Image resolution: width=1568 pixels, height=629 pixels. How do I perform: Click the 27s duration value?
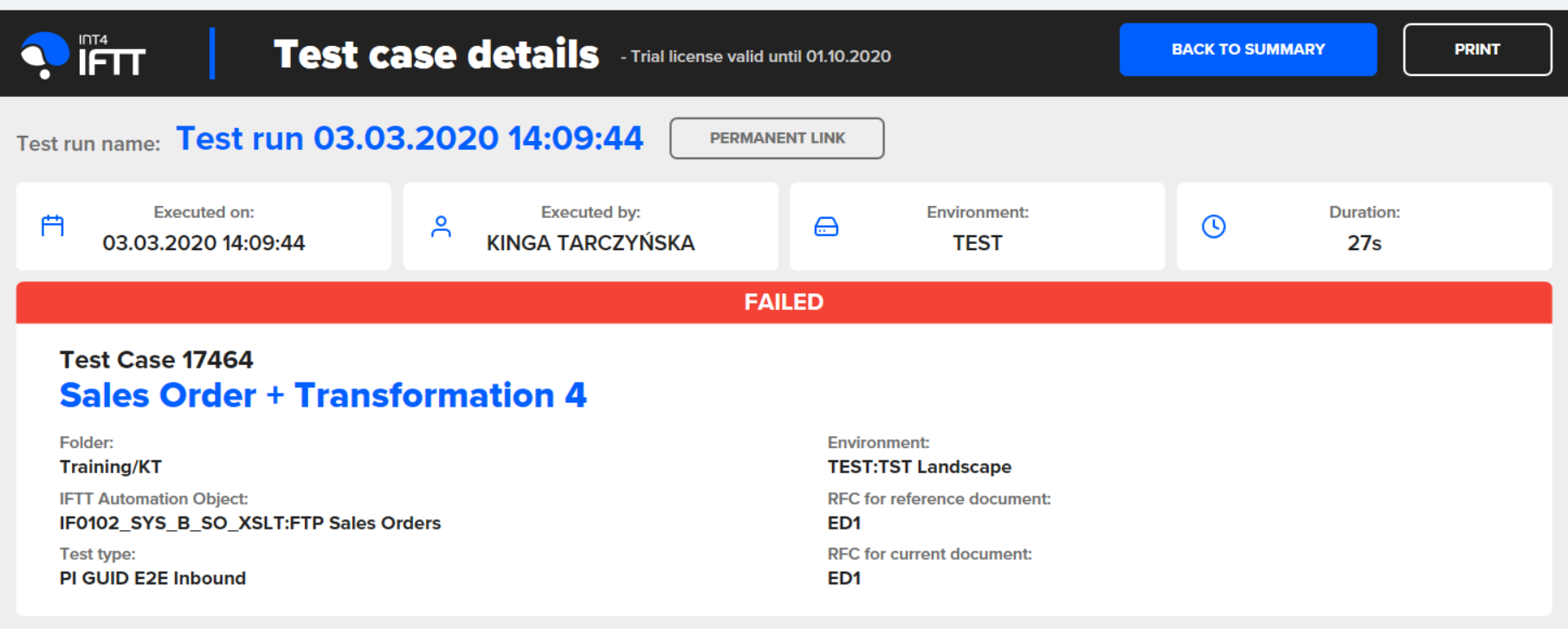1364,243
